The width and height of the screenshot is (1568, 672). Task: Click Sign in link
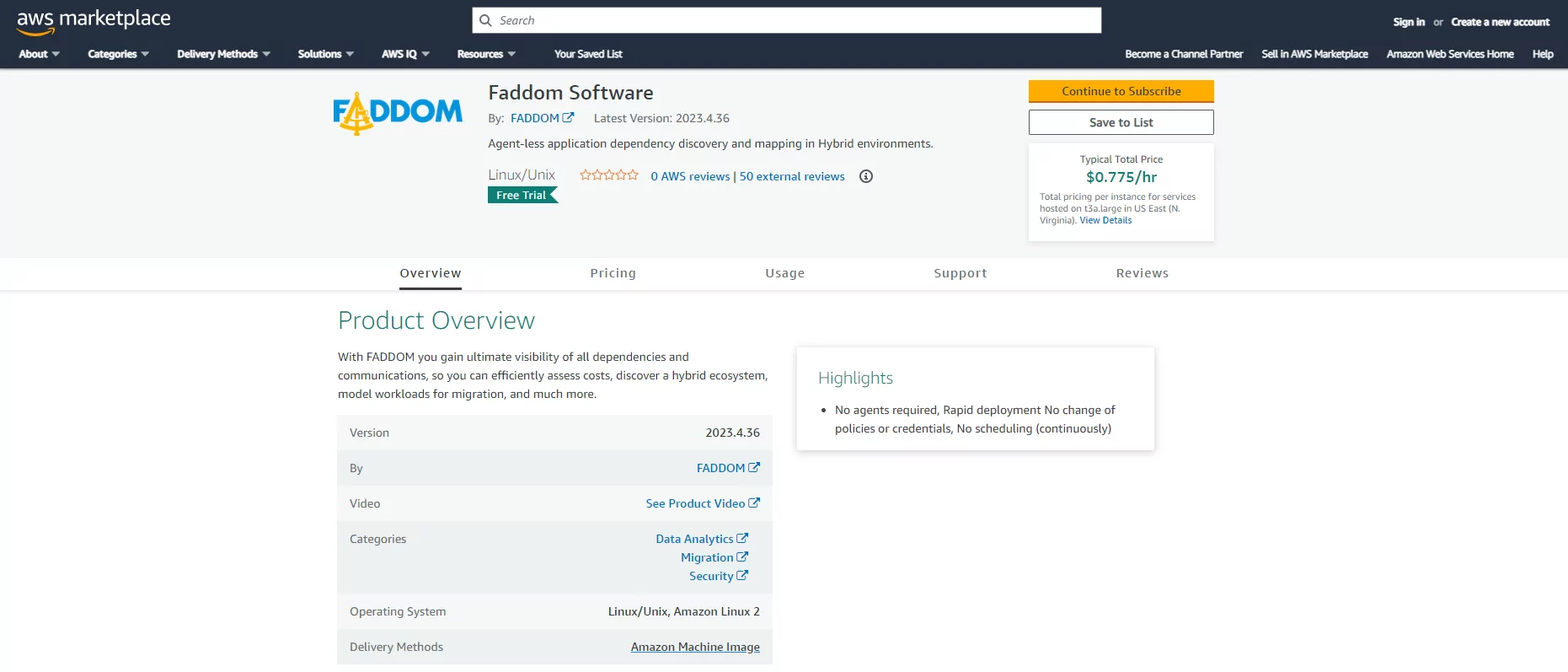click(1409, 22)
